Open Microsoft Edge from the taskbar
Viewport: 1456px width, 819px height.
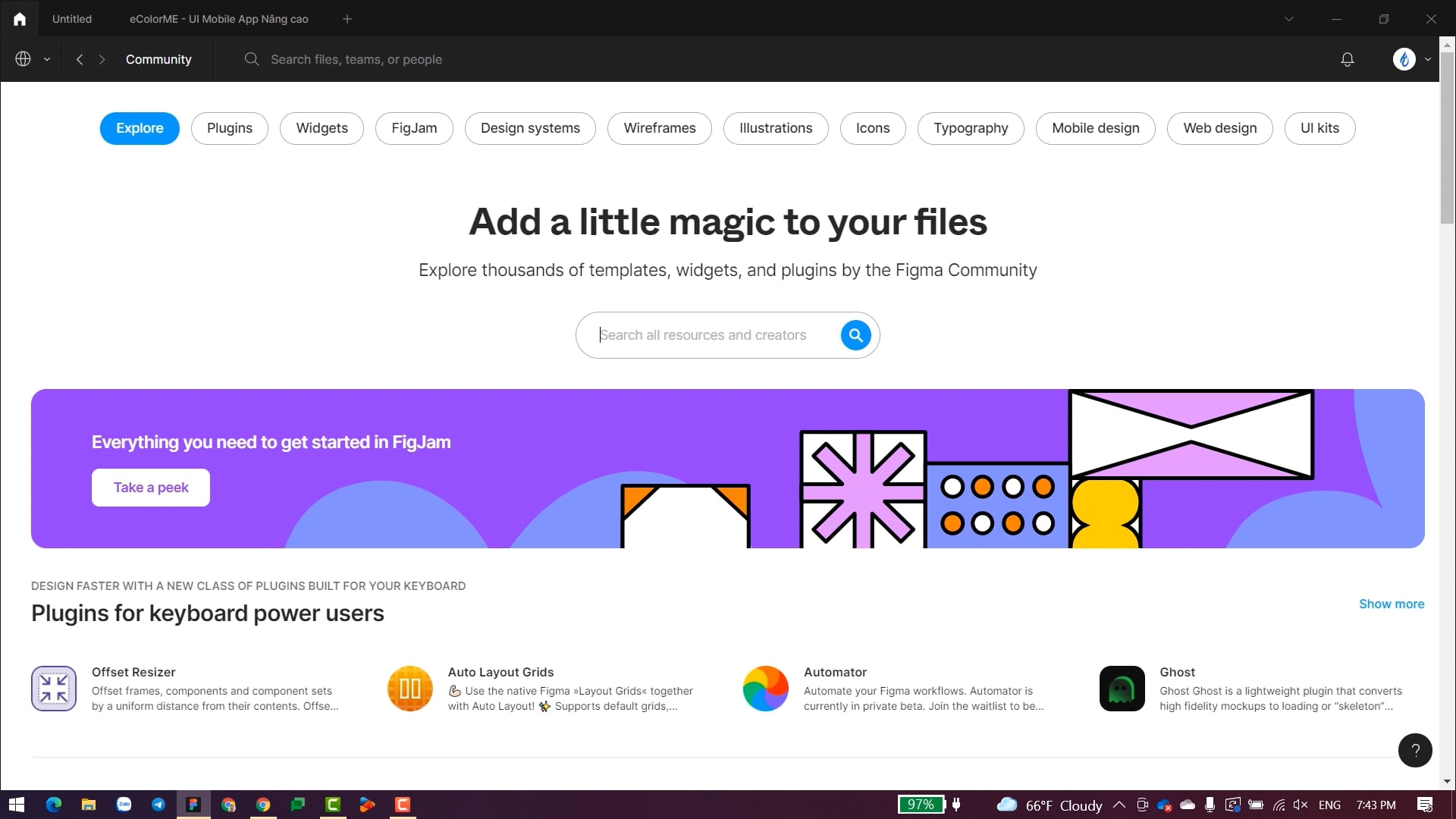point(54,805)
